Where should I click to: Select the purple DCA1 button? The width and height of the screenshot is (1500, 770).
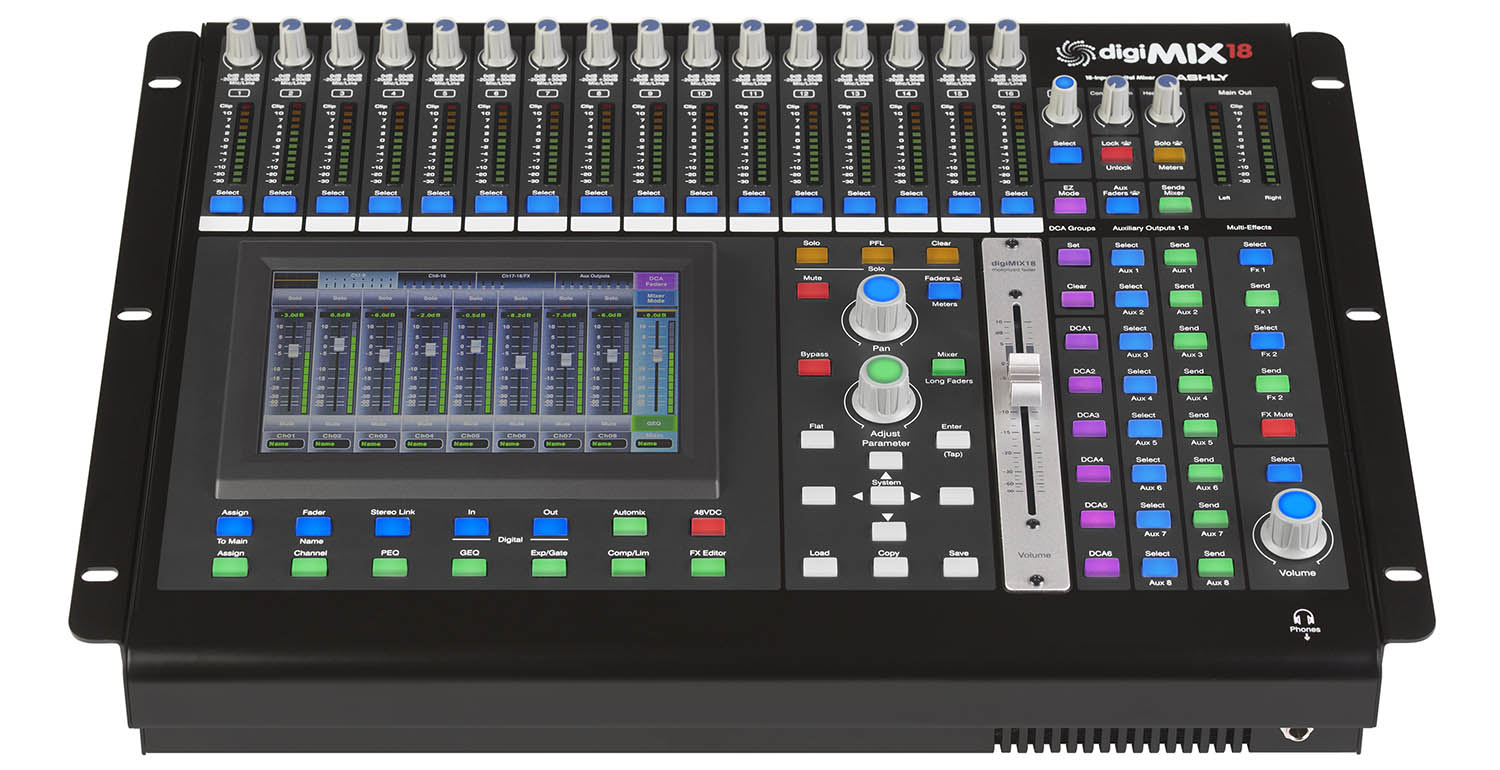[1082, 341]
